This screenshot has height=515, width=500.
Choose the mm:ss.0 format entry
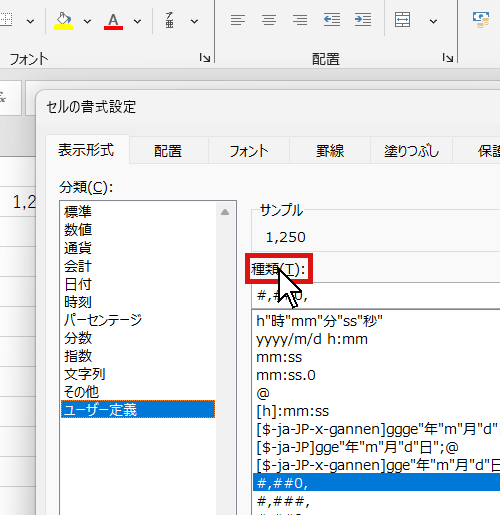click(377, 375)
